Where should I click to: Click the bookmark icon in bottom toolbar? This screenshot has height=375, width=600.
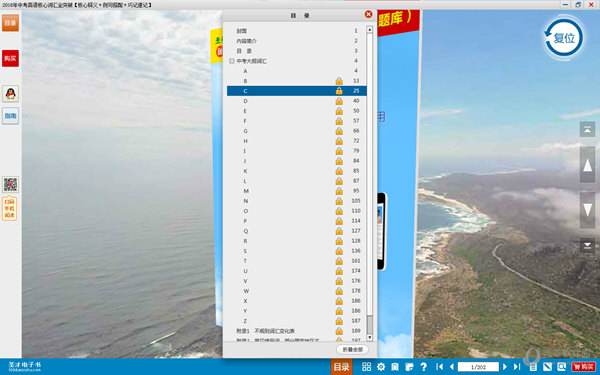tap(395, 367)
